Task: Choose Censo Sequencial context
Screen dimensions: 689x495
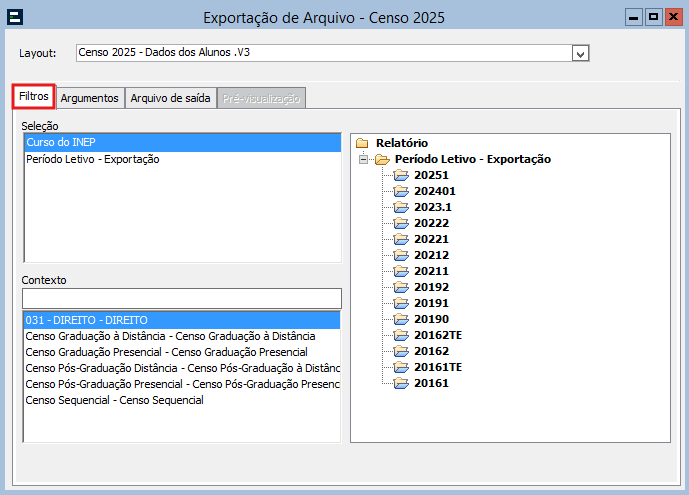Action: click(182, 400)
